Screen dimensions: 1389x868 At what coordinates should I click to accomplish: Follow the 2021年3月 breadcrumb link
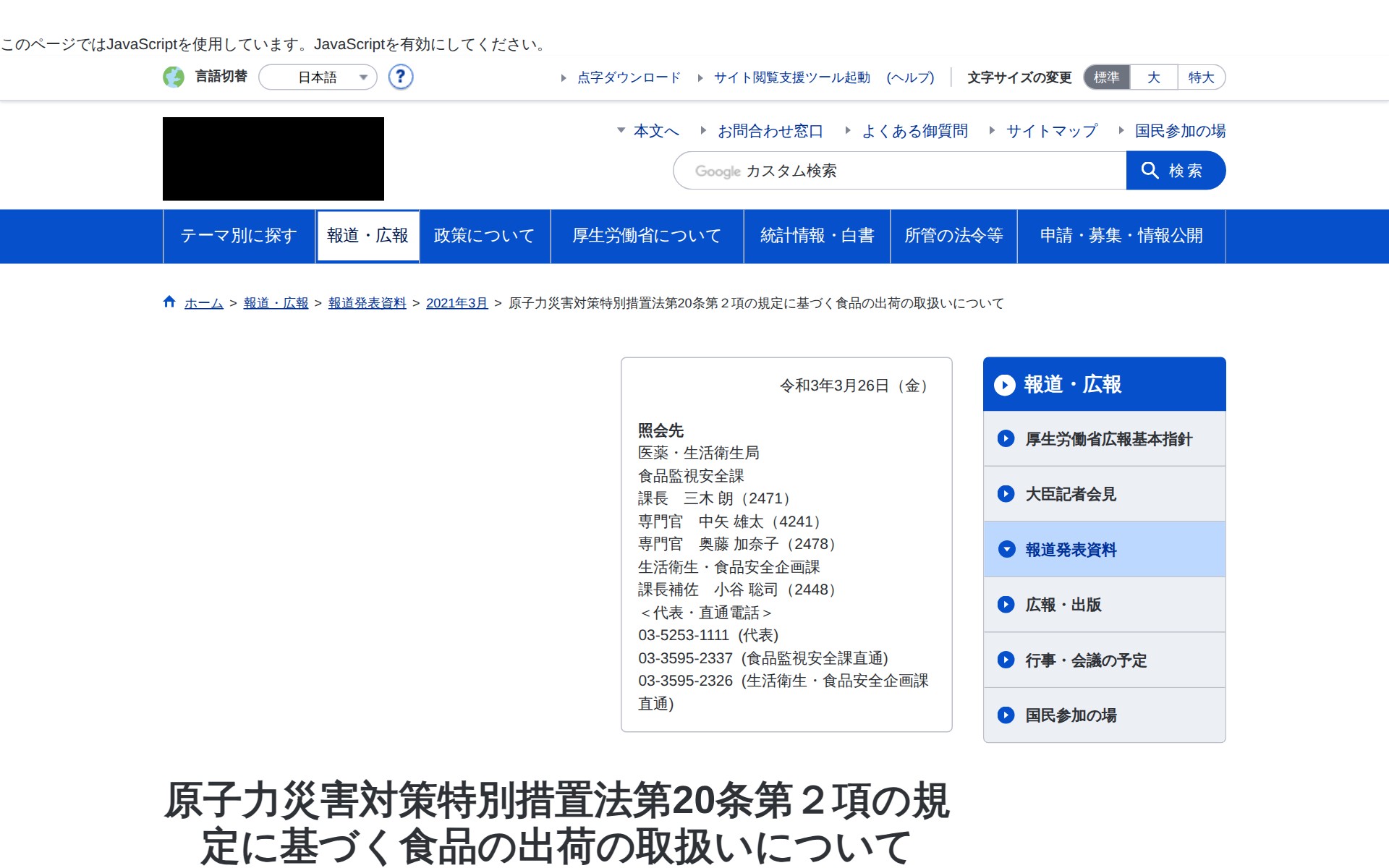point(456,303)
